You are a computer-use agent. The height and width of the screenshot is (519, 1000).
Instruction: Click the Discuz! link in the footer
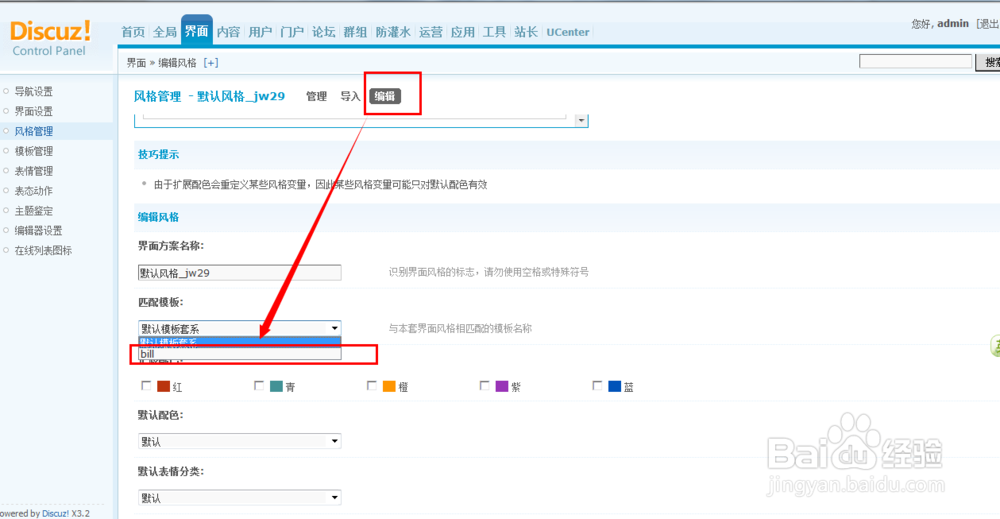tap(55, 513)
